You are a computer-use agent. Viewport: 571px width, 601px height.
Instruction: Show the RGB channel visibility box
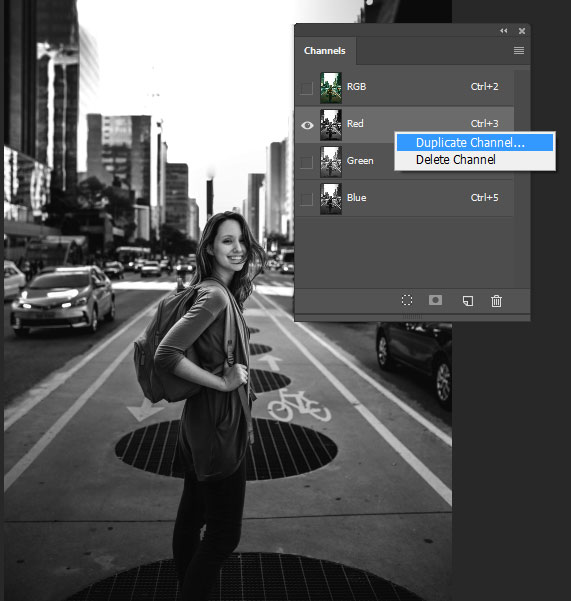click(x=306, y=88)
